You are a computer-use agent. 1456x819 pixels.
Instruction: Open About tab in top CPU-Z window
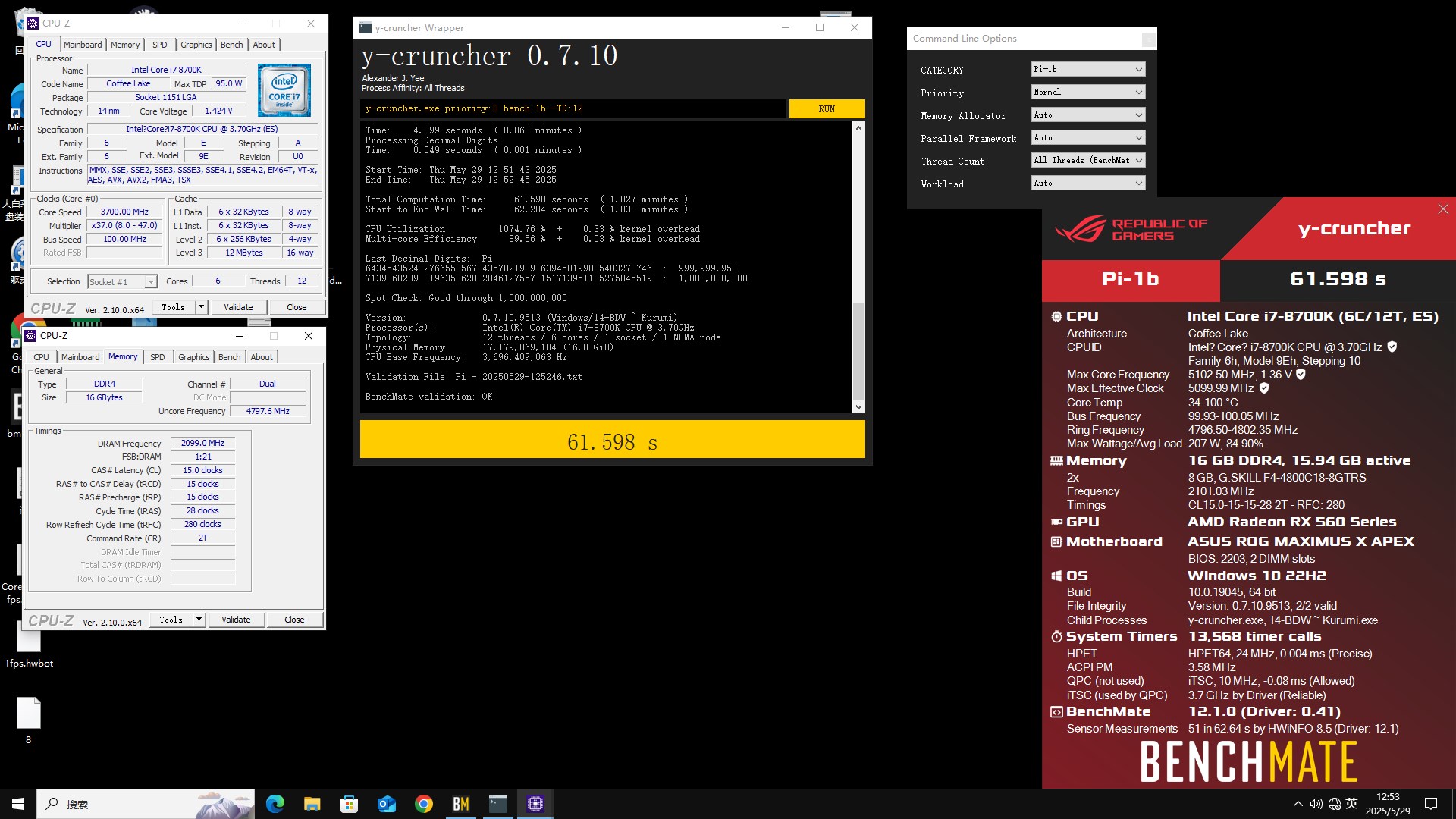(x=264, y=45)
